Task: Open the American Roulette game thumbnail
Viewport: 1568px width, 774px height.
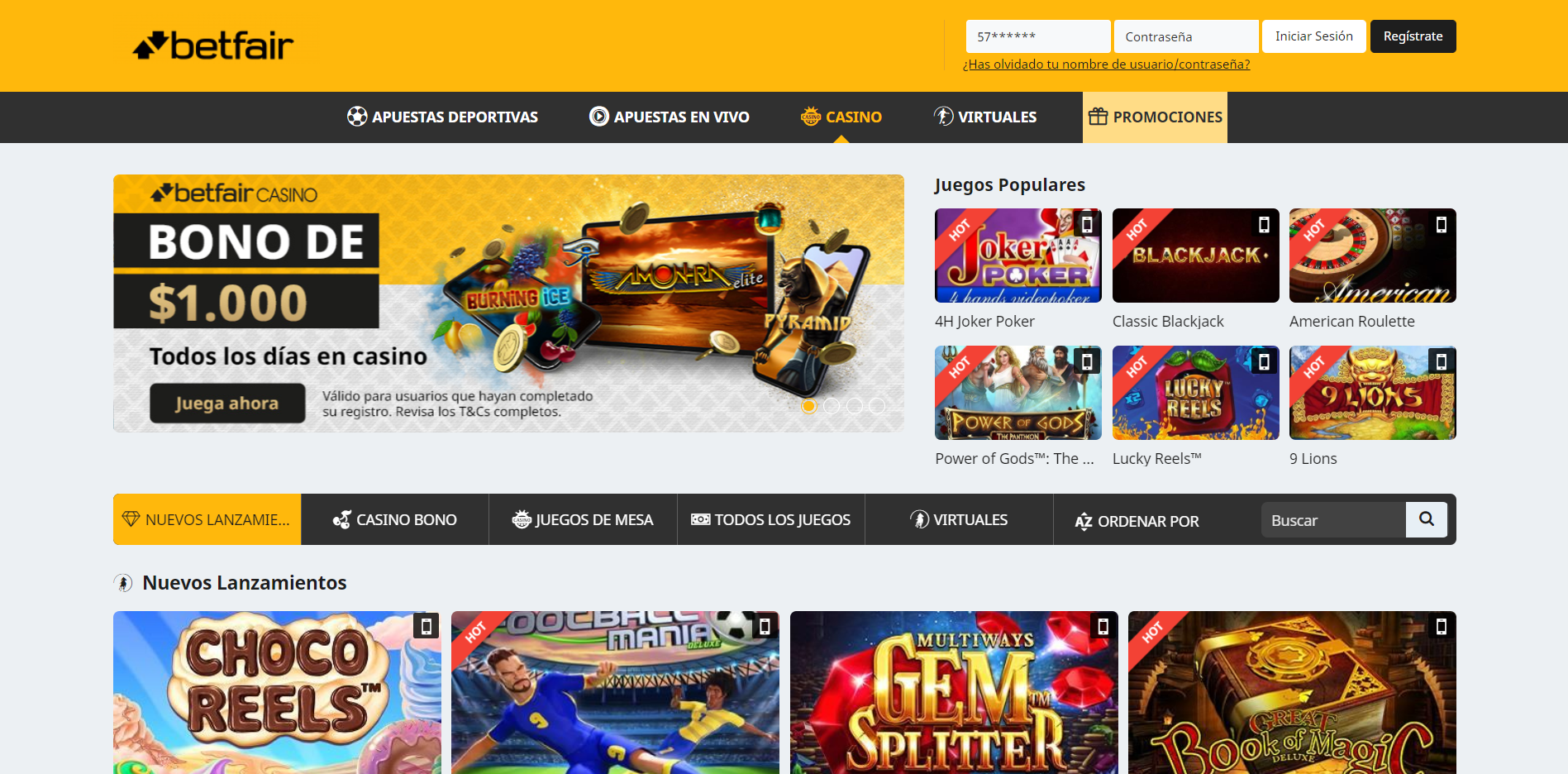Action: (1373, 256)
